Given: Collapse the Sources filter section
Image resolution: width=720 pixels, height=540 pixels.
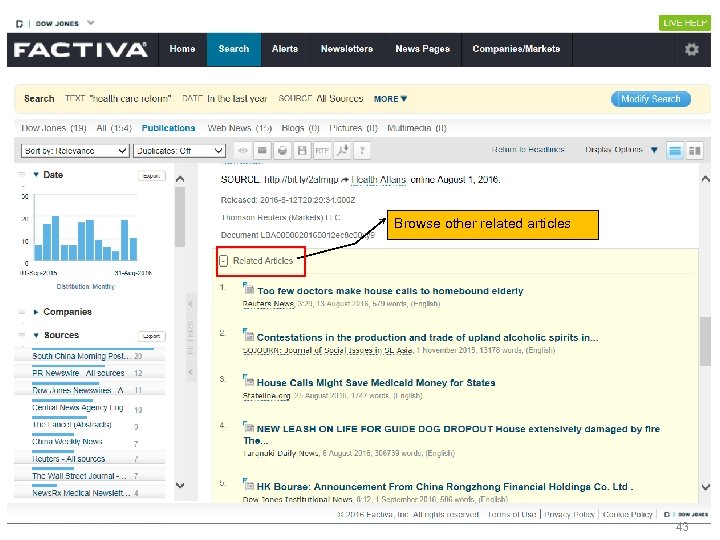Looking at the screenshot, I should pyautogui.click(x=36, y=335).
